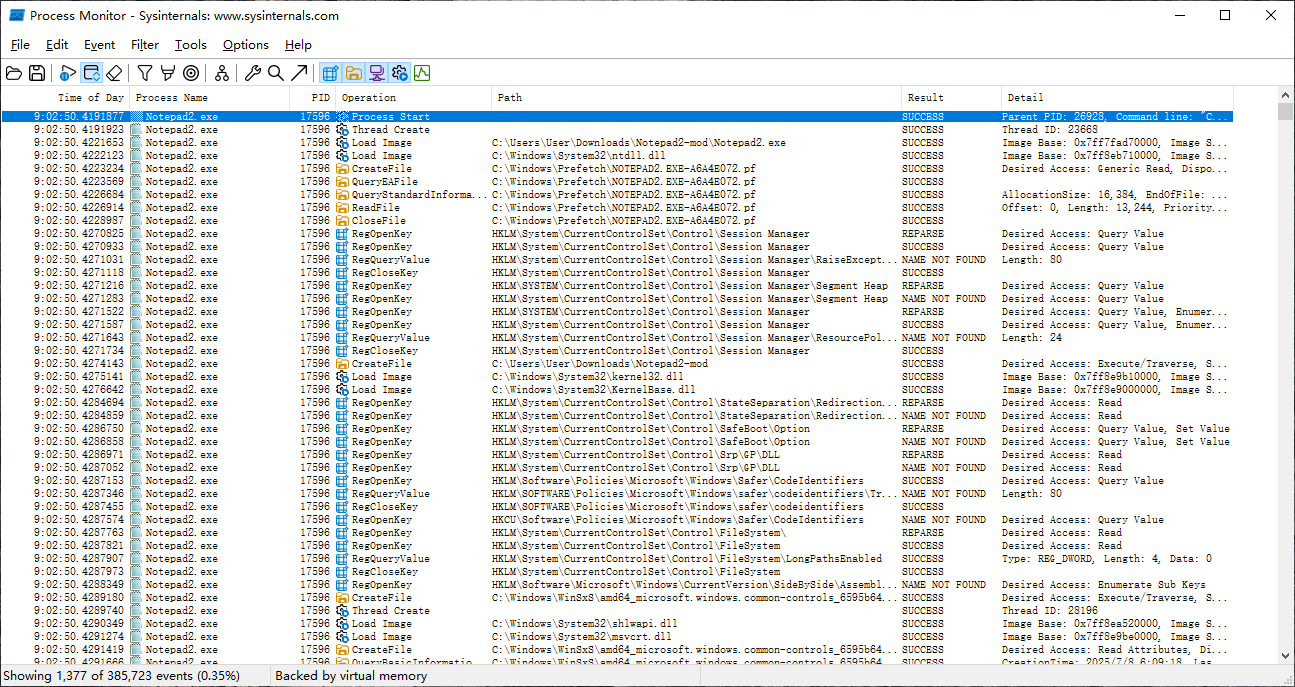Open the Event menu
This screenshot has width=1295, height=687.
coord(100,45)
